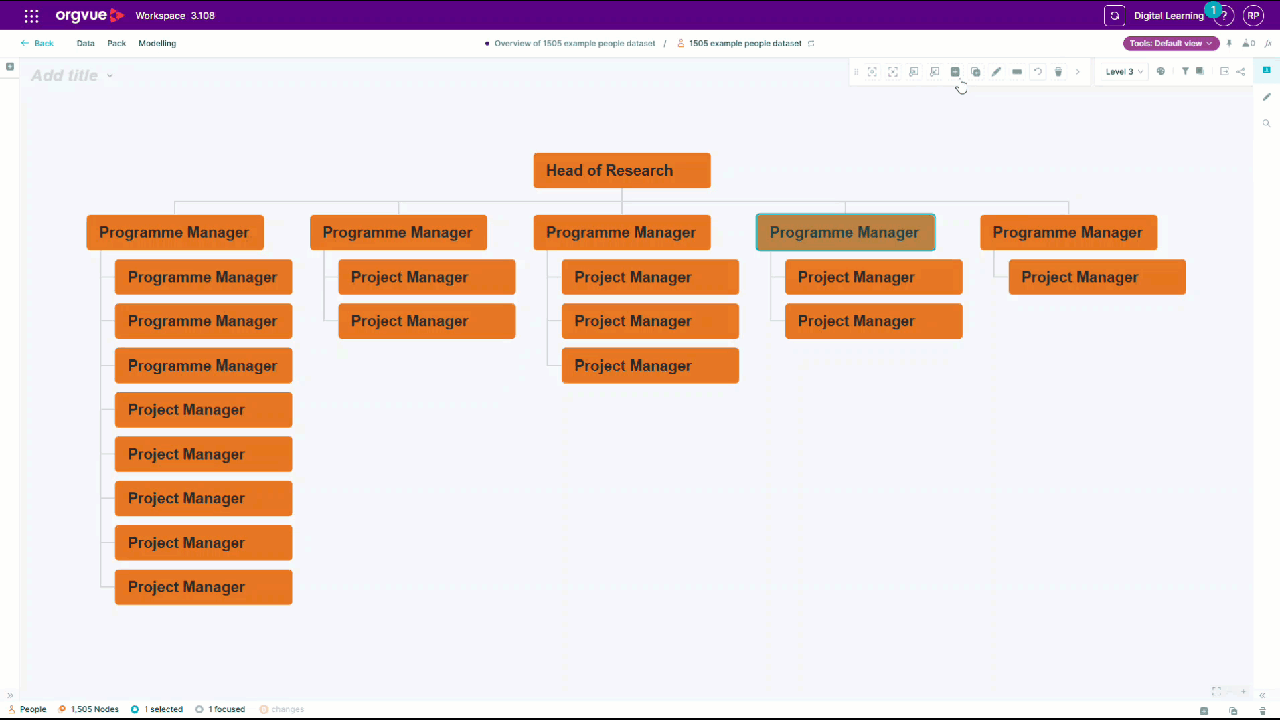Select the pencil edit tool in the toolbar
Image resolution: width=1280 pixels, height=720 pixels.
pyautogui.click(x=996, y=71)
